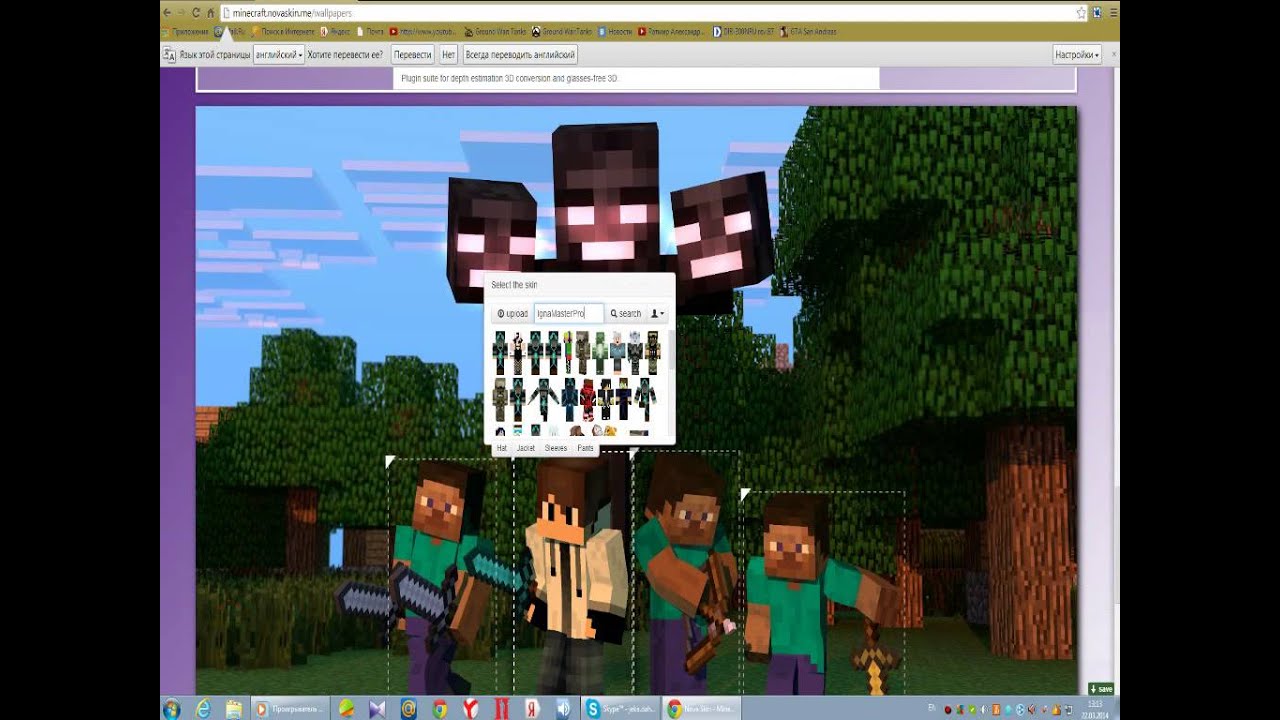This screenshot has width=1280, height=720.
Task: Open the 'GTA San Andreas' bookmark
Action: [x=808, y=32]
